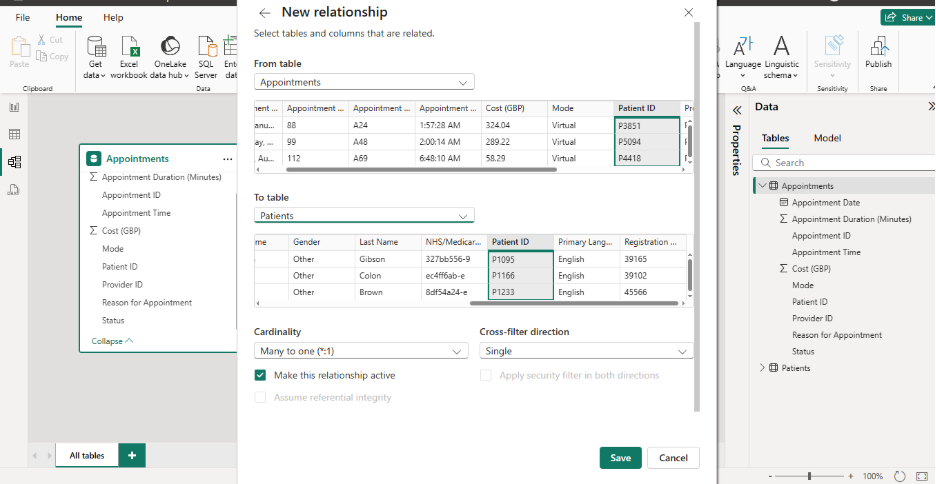Switch to the Model tab in Data pane
Viewport: 936px width, 484px height.
[827, 138]
